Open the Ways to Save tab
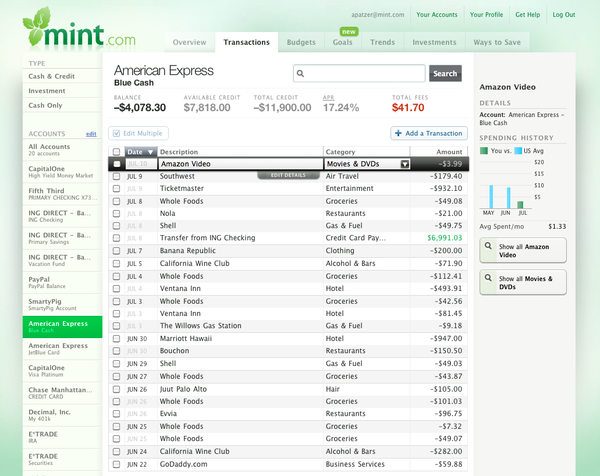Viewport: 600px width, 476px height. [x=497, y=42]
